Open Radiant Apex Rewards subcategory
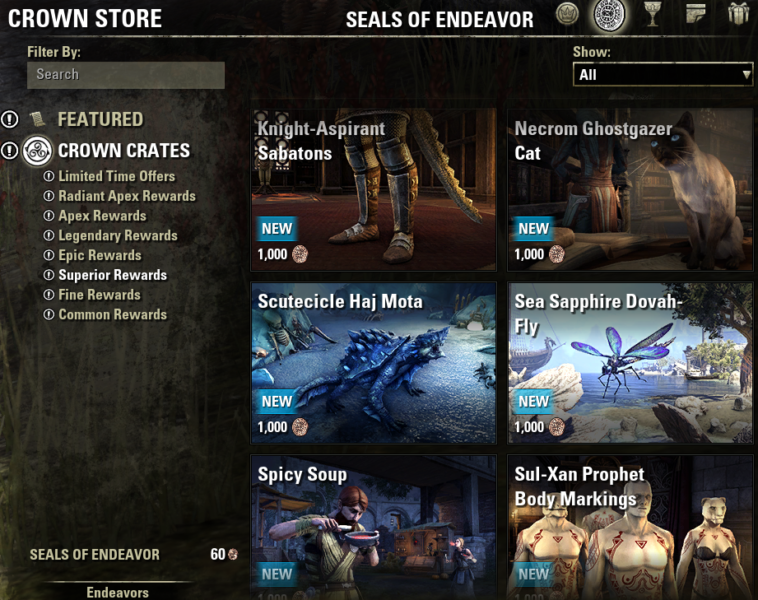The image size is (758, 600). (x=127, y=196)
